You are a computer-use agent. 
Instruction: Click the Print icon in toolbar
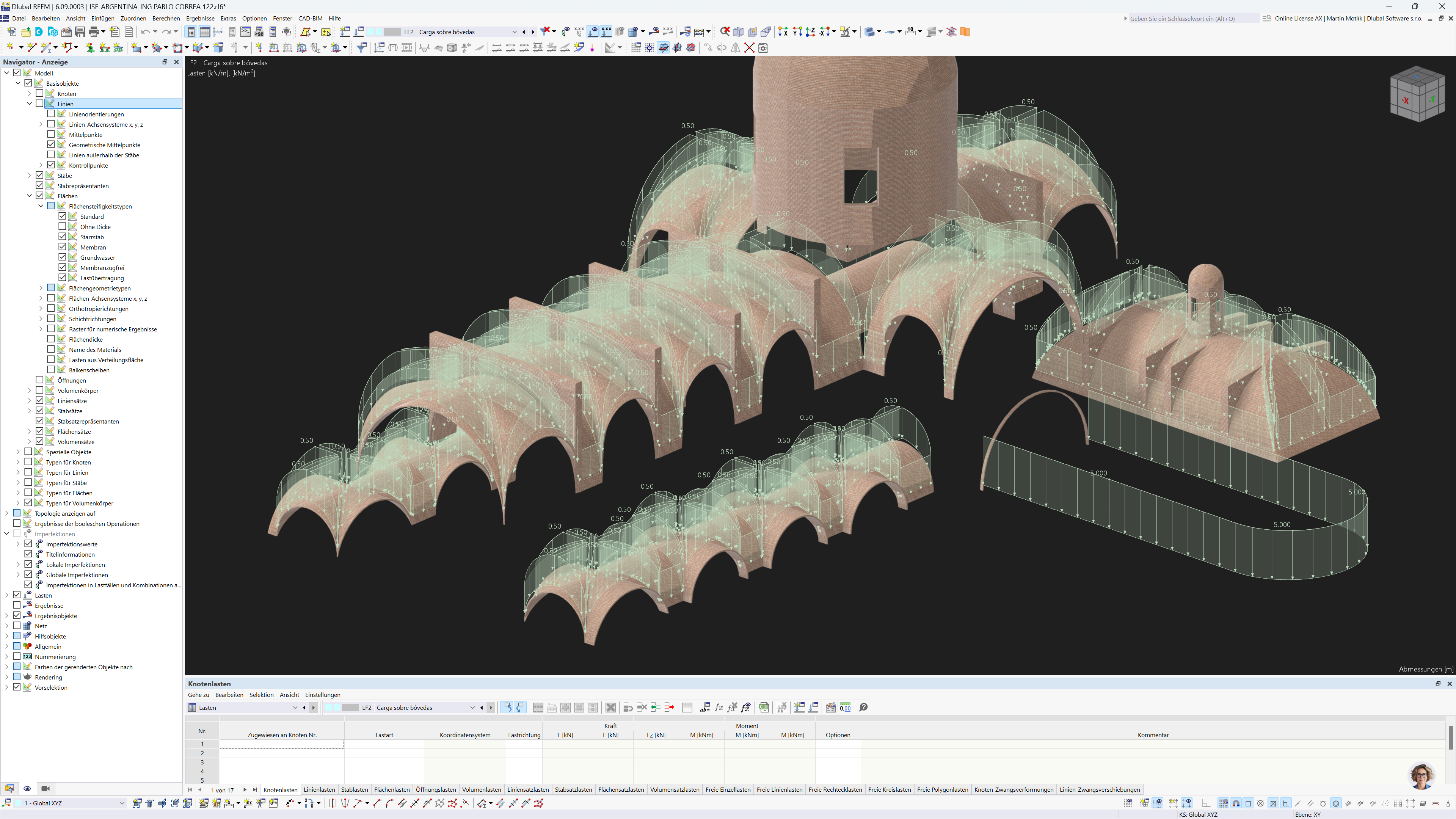coord(94,31)
